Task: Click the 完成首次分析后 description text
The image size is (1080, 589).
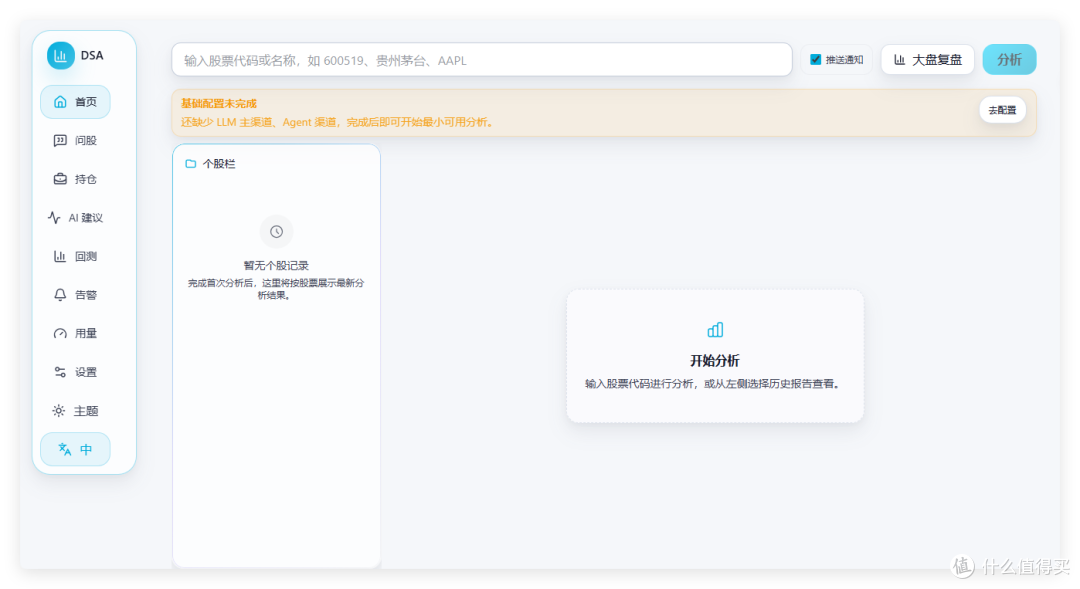Action: tap(276, 289)
